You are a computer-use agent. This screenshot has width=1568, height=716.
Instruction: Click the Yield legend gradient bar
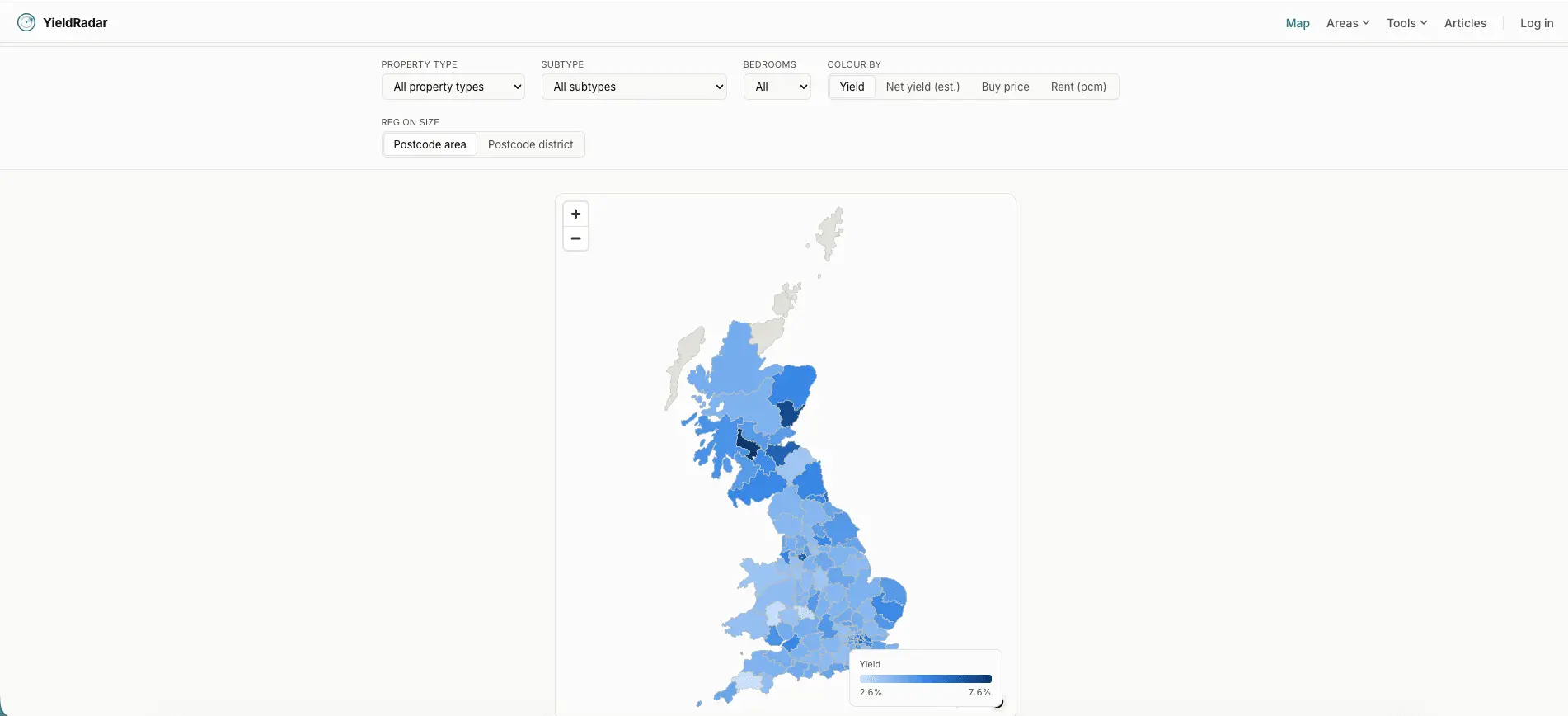925,679
